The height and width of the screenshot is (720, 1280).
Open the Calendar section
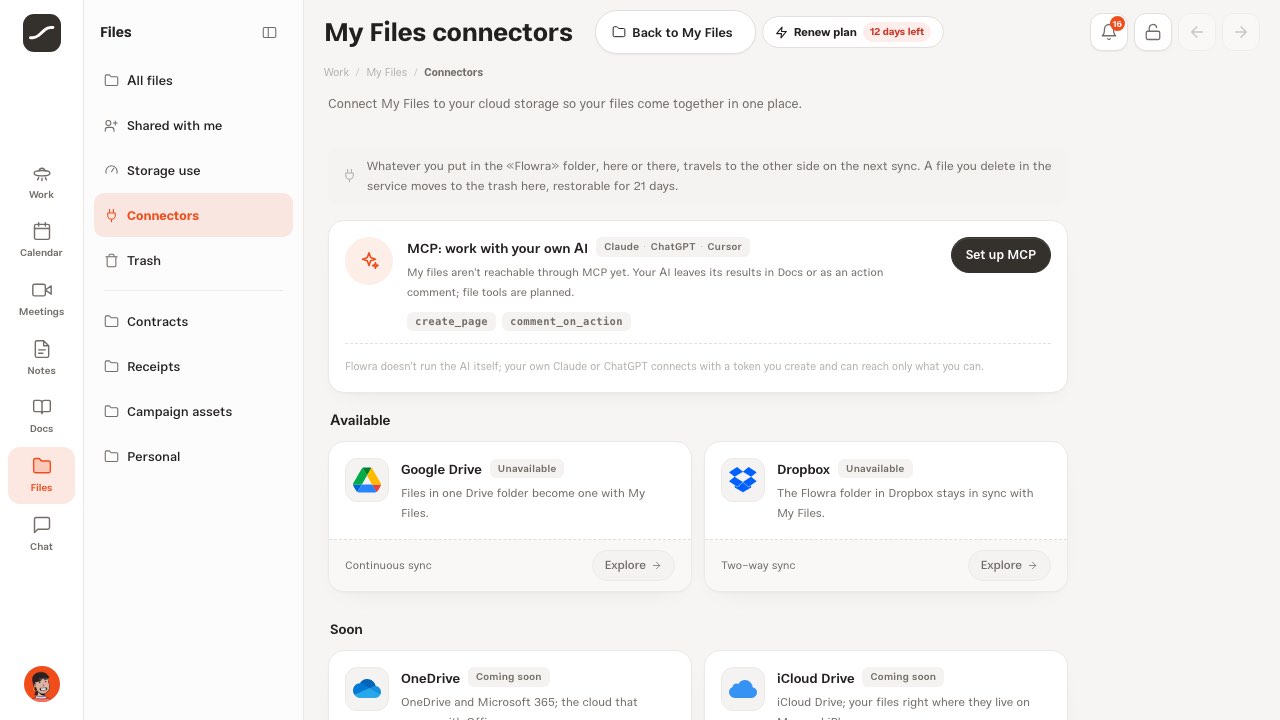tap(41, 241)
